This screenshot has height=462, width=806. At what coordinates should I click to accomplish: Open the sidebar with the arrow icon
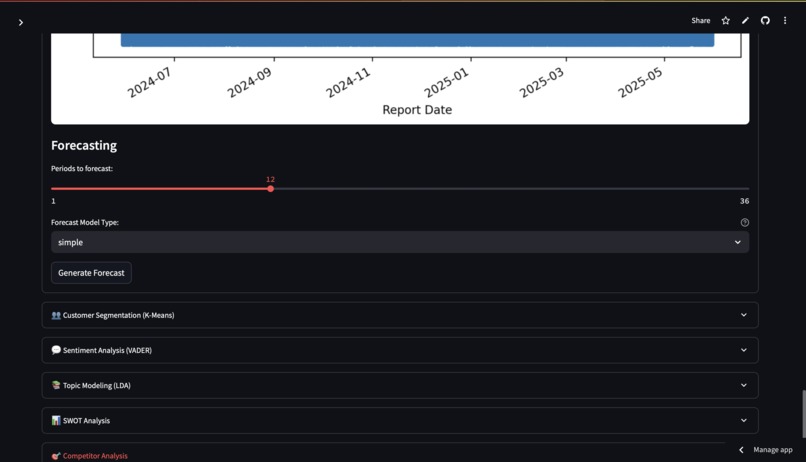point(21,23)
